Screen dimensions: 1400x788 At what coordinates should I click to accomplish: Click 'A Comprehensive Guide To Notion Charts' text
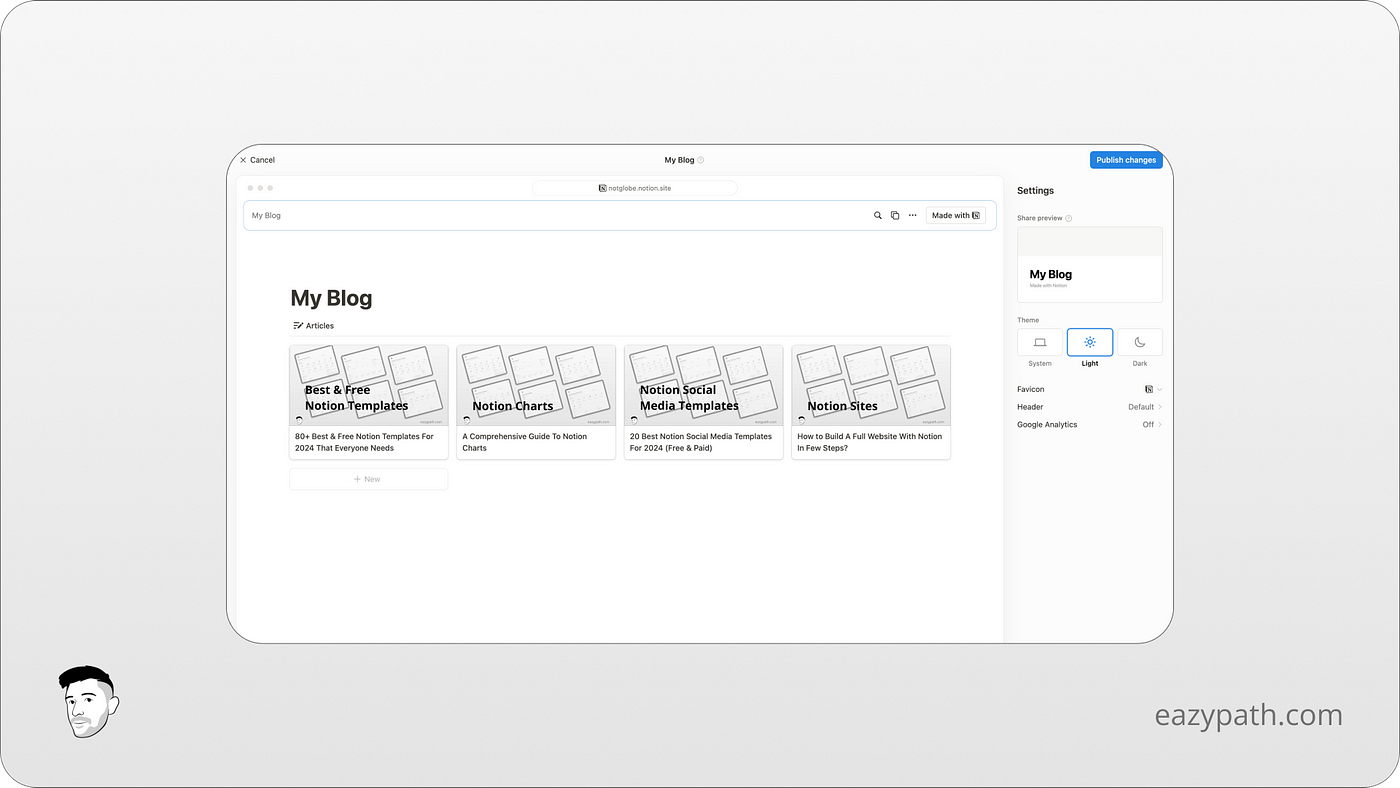[x=525, y=442]
